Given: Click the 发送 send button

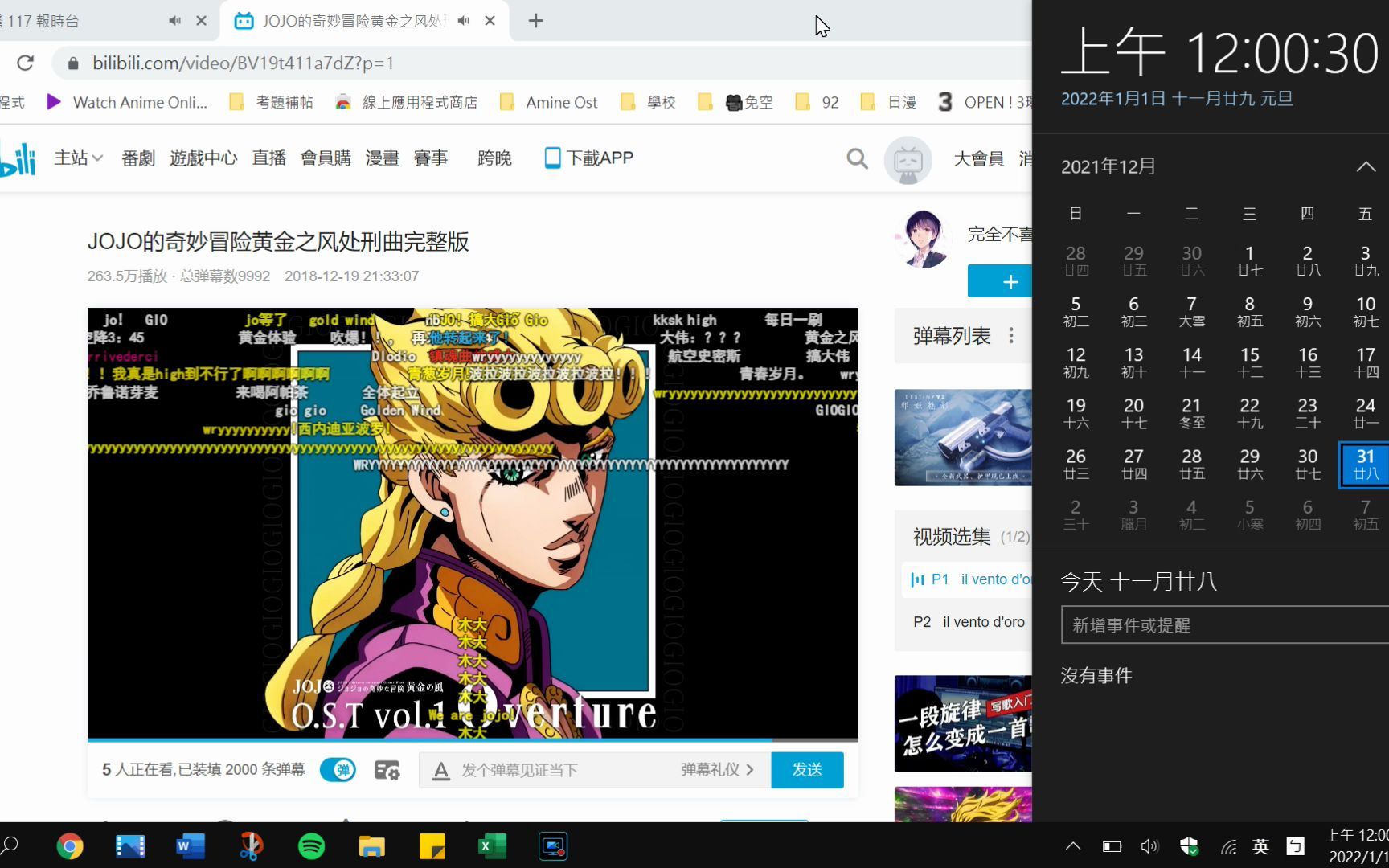Looking at the screenshot, I should [806, 770].
